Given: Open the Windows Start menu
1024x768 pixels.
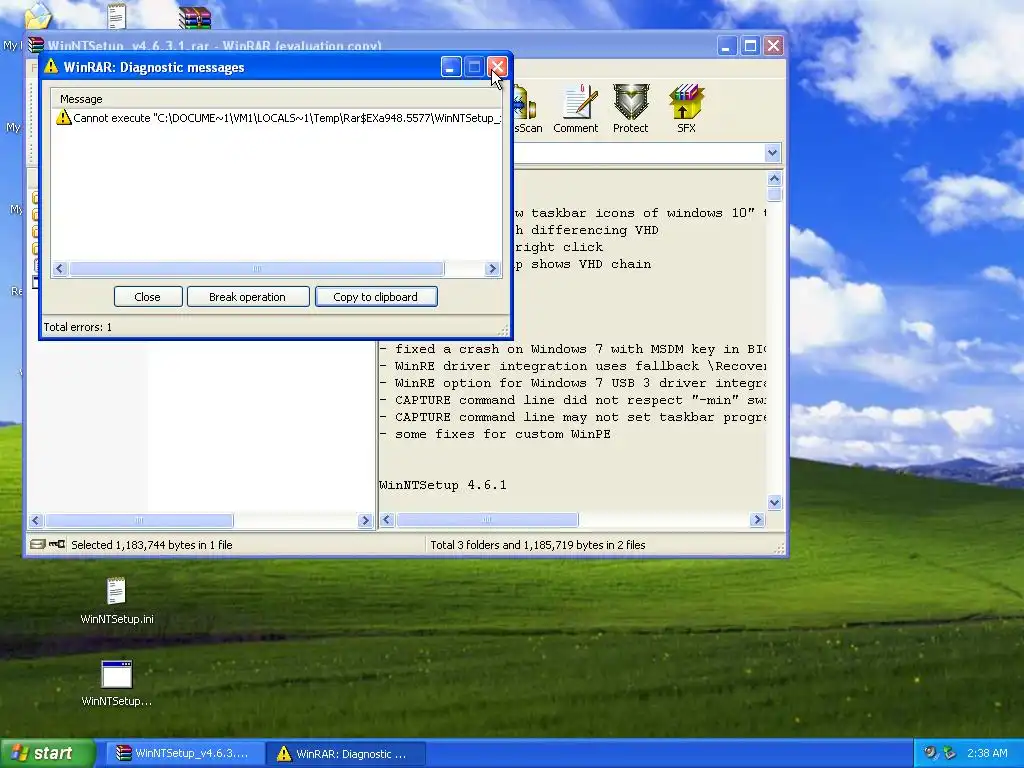Looking at the screenshot, I should pos(47,754).
